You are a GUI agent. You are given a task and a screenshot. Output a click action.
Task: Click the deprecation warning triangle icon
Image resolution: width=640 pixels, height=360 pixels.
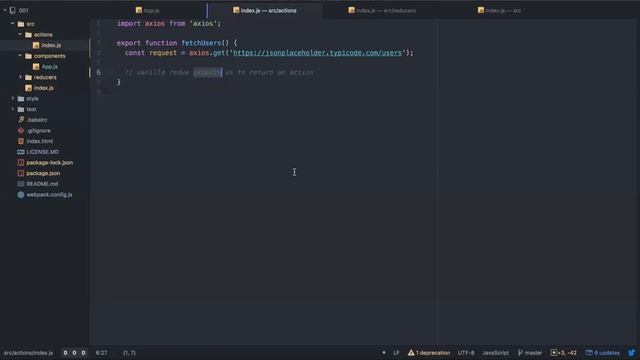coord(411,353)
